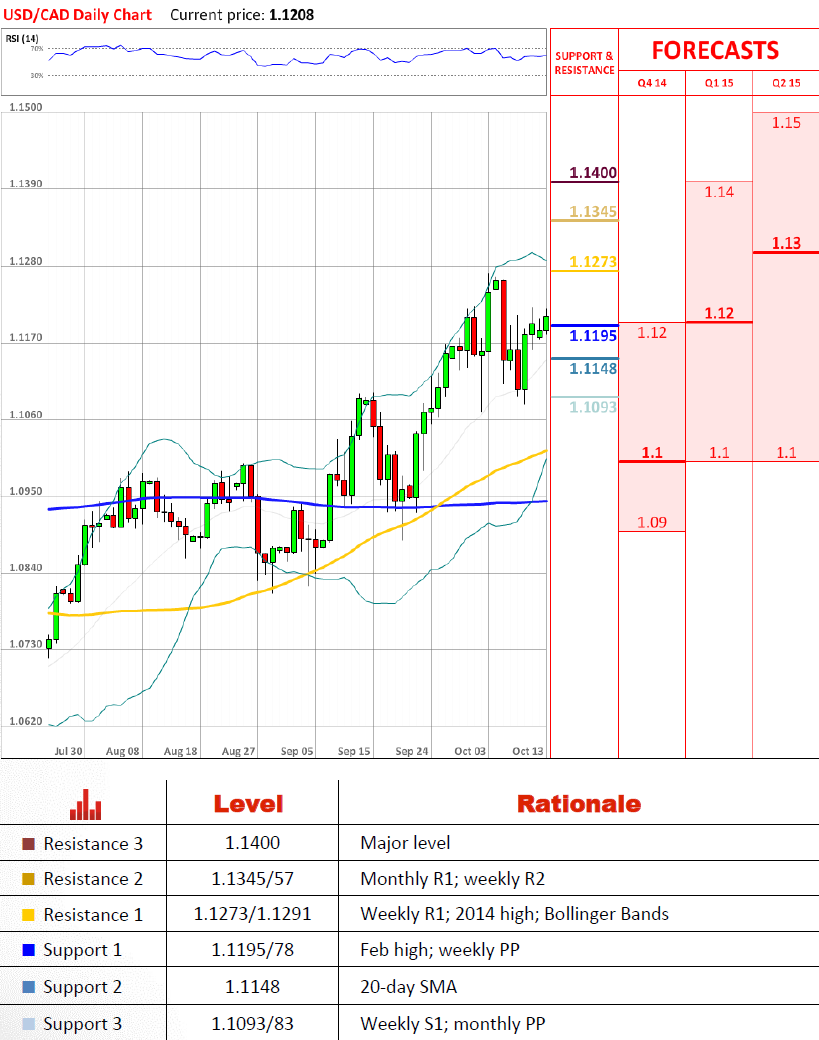Click the 1.1500 price axis label
This screenshot has height=1040, width=819.
click(26, 107)
